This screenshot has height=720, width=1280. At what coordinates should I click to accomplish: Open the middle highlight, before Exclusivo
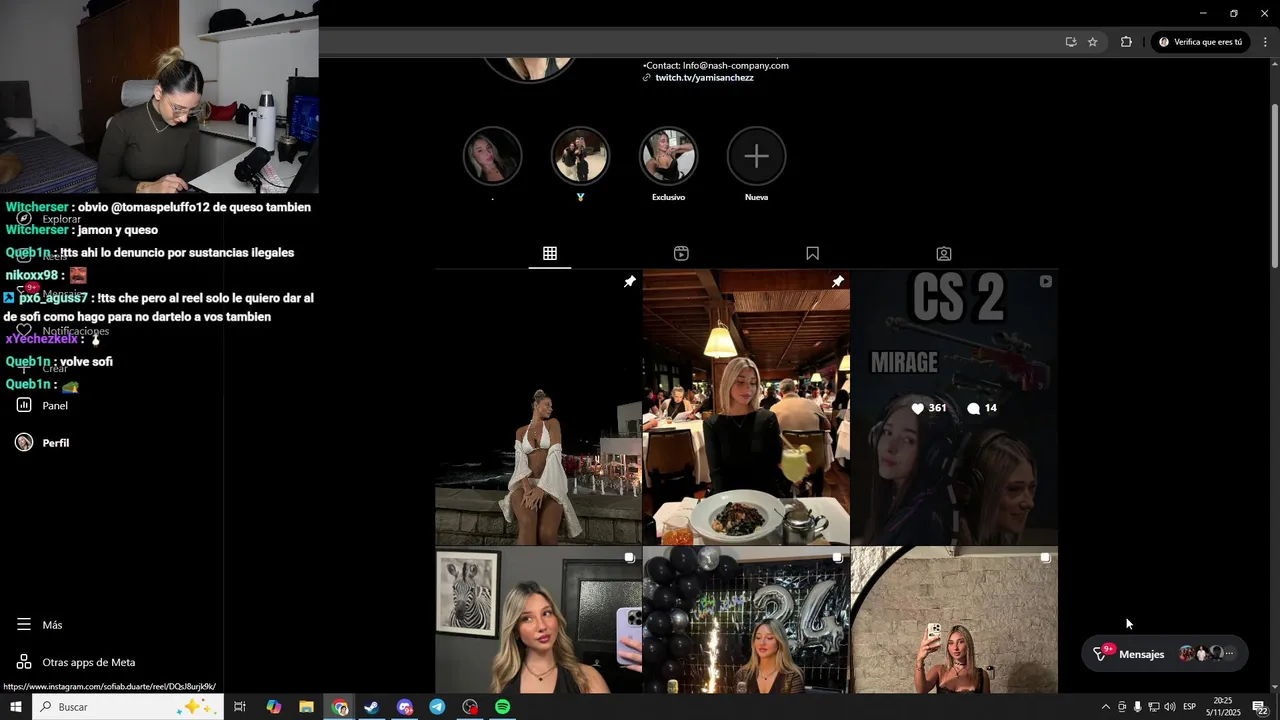click(x=580, y=156)
